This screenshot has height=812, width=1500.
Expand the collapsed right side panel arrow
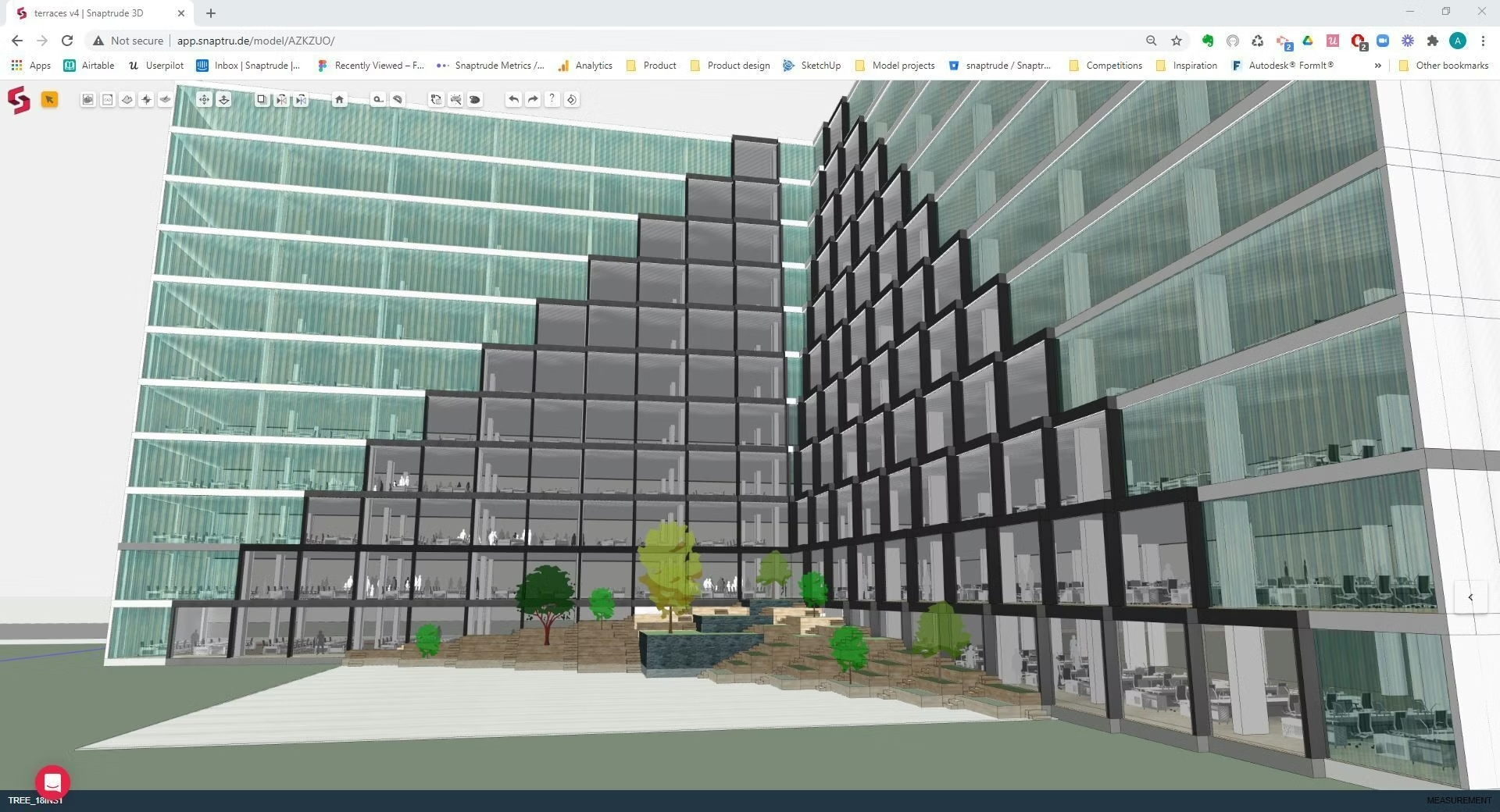1470,597
